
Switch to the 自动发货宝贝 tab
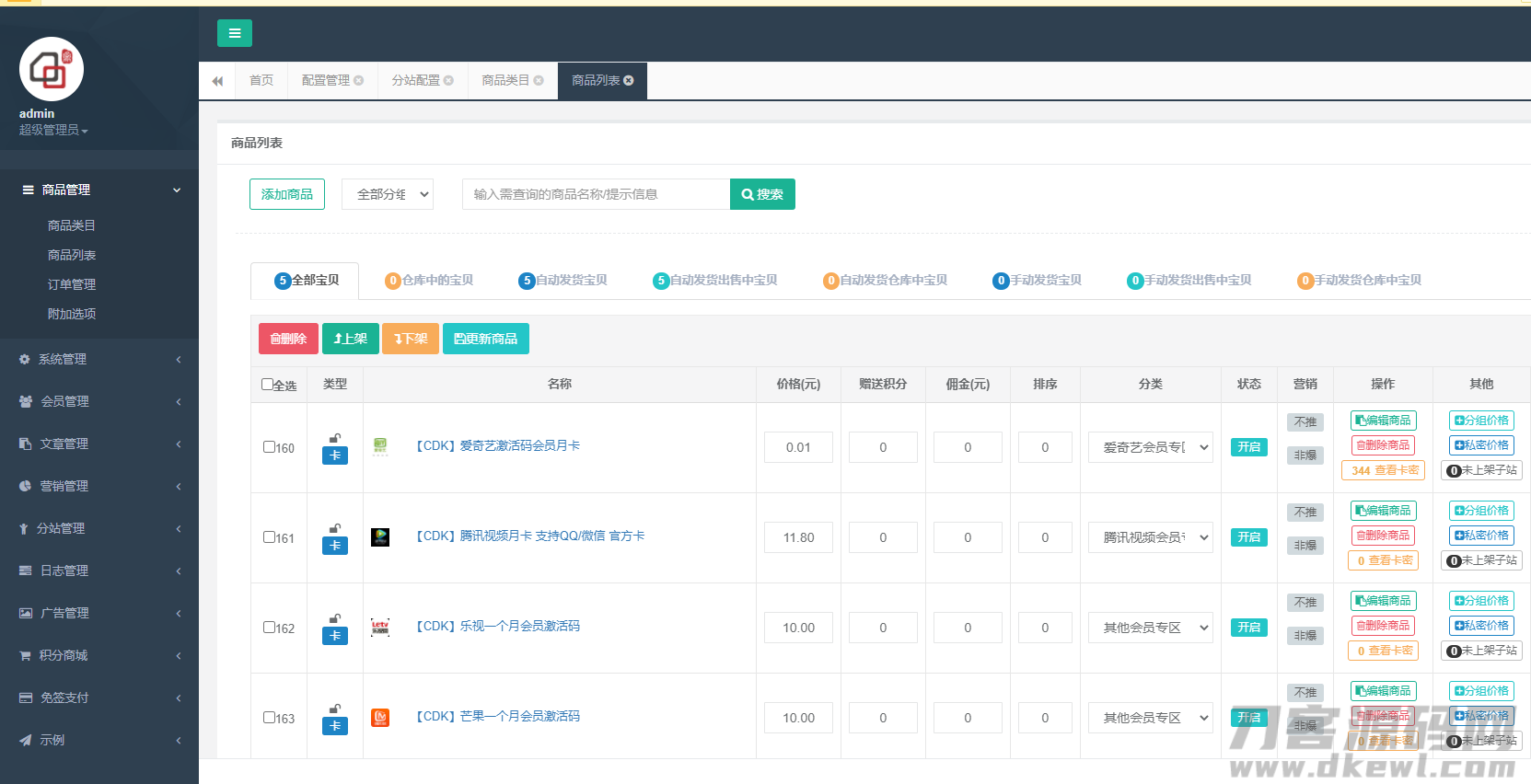(563, 281)
